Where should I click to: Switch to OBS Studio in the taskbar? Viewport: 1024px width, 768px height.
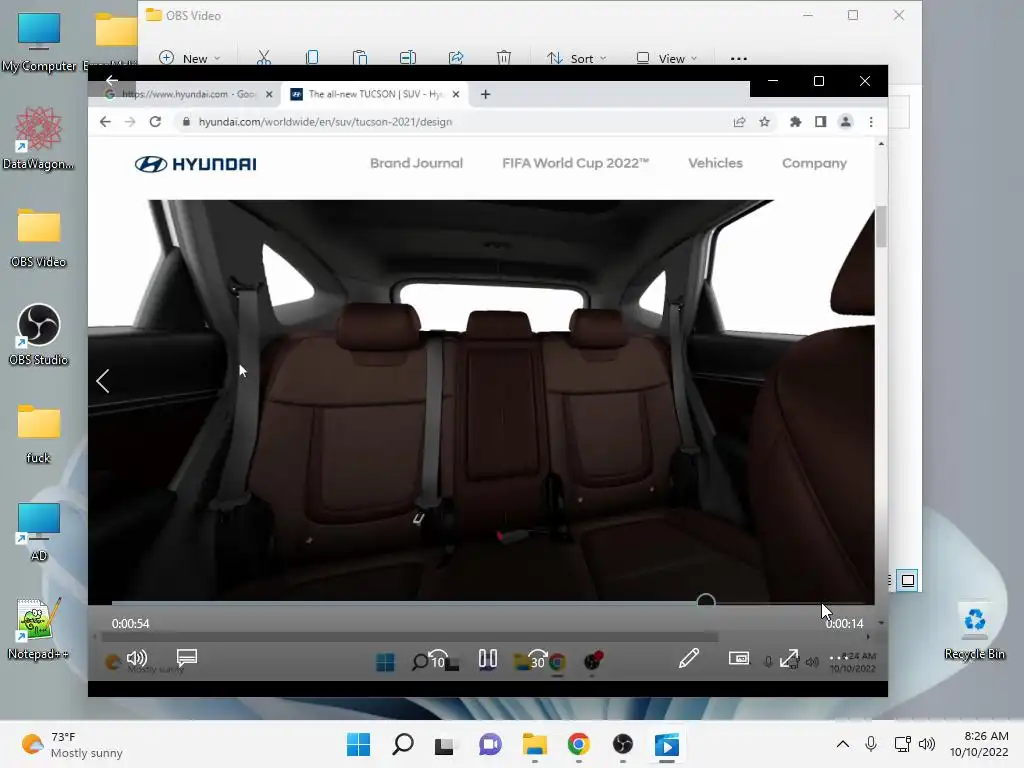[622, 744]
